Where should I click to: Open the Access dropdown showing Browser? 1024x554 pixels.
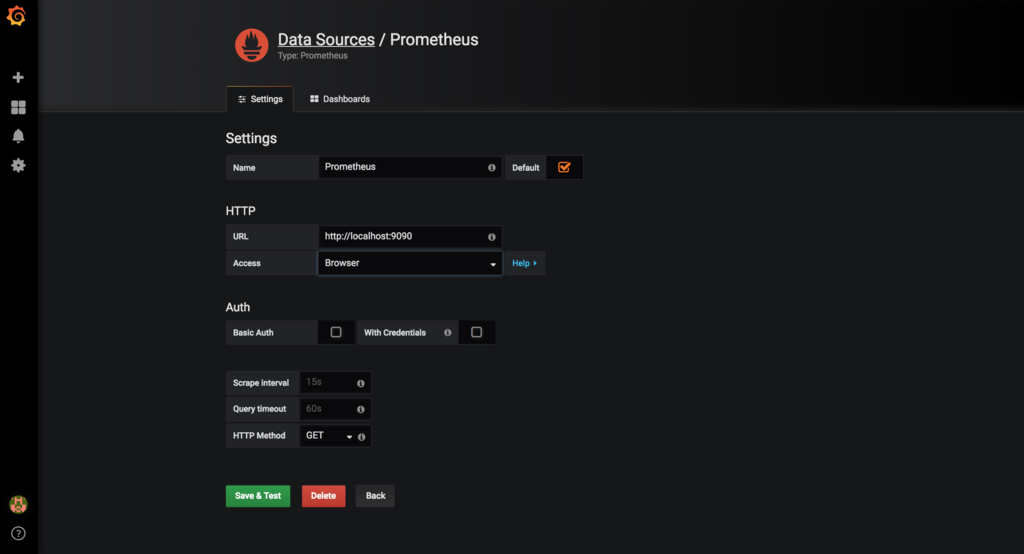(410, 263)
